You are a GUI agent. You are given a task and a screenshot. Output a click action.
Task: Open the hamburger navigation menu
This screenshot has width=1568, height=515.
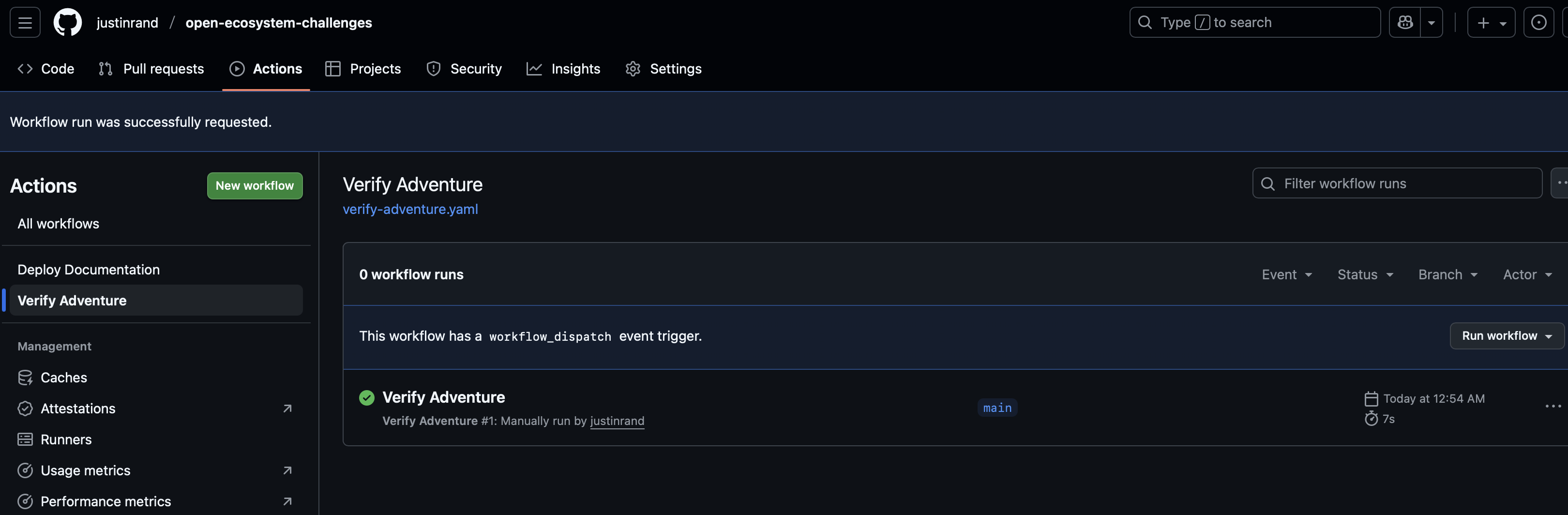pos(25,23)
